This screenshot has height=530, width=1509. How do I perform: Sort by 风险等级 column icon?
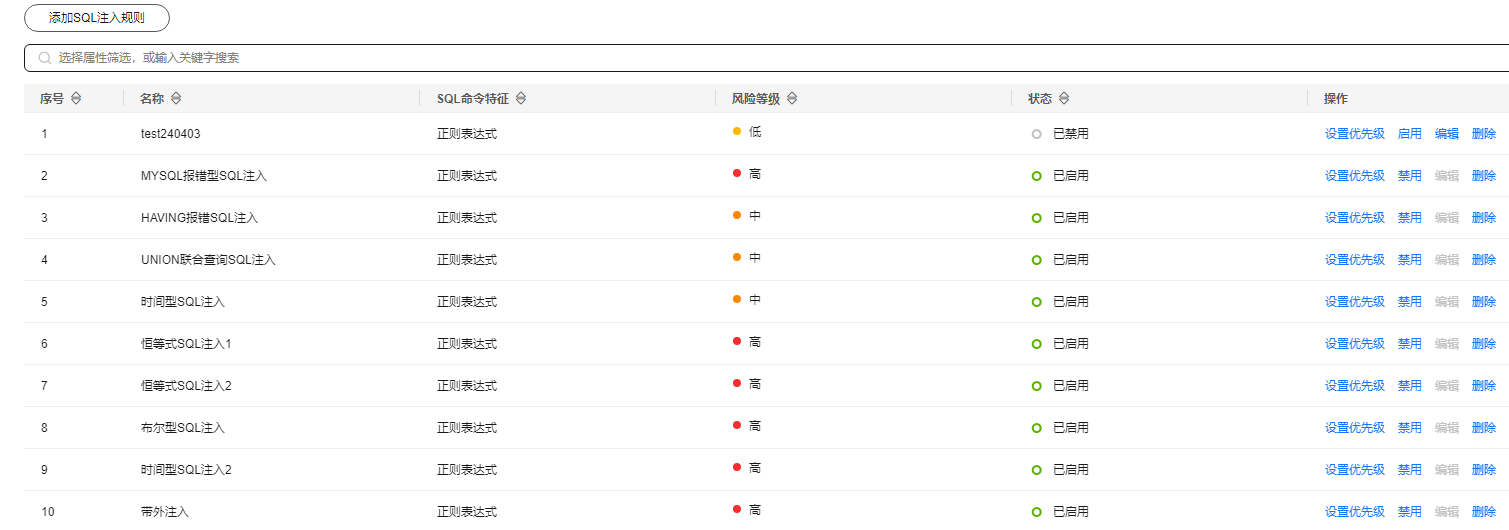[791, 99]
